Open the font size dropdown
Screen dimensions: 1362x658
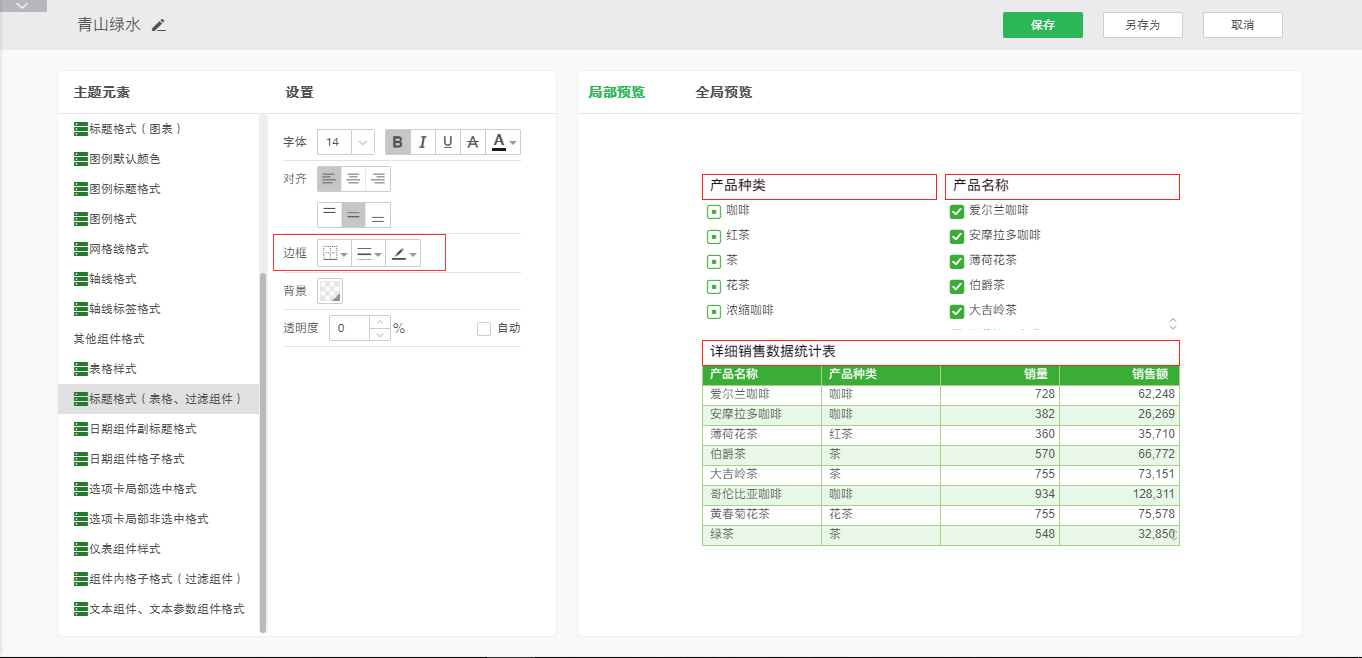pos(362,142)
